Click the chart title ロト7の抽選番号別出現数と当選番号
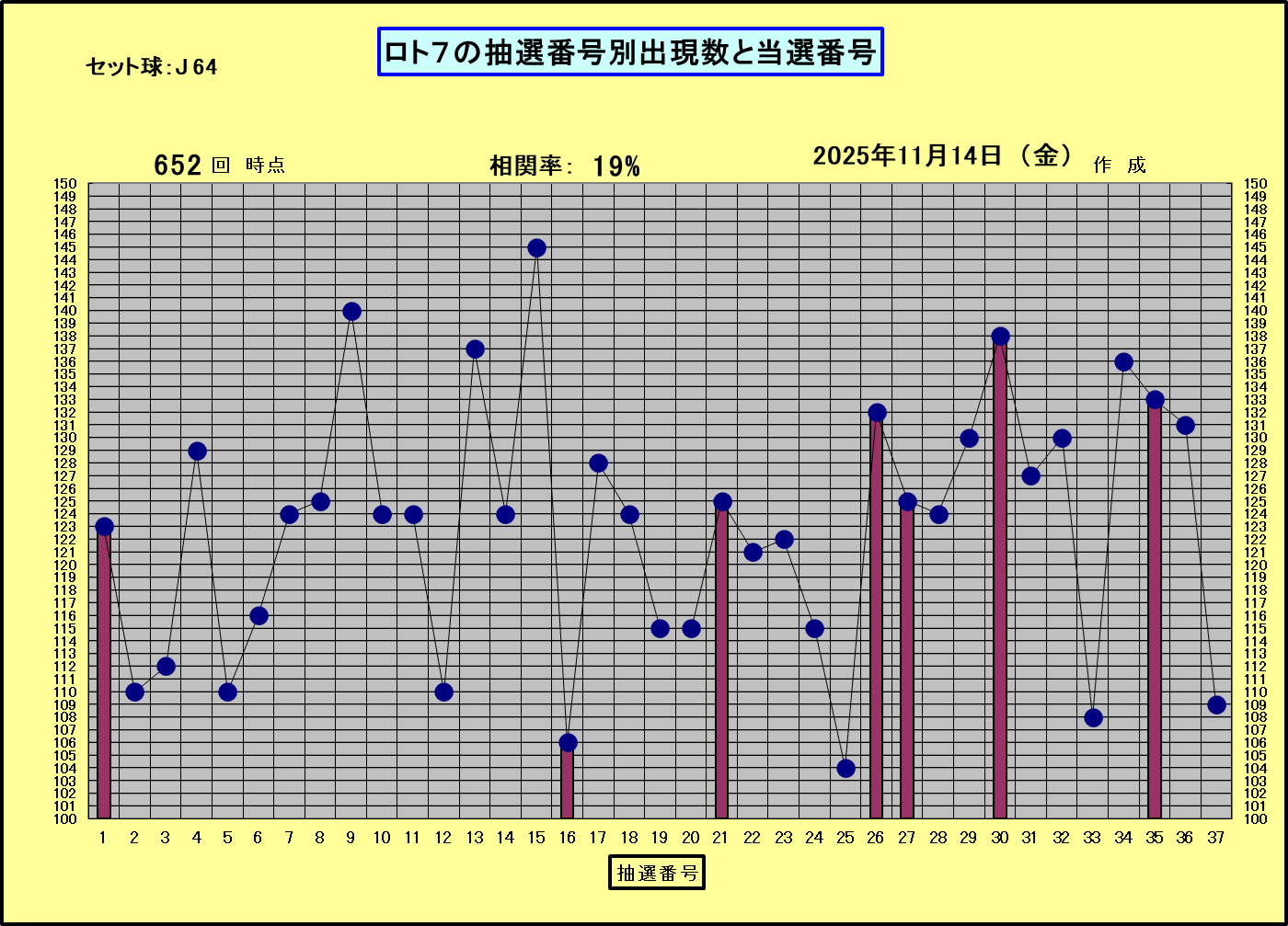The image size is (1288, 926). [x=630, y=52]
